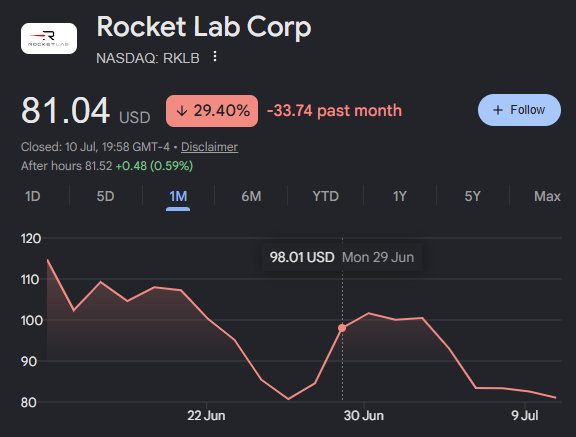Image resolution: width=576 pixels, height=437 pixels.
Task: Click the 81.04 price value
Action: (x=65, y=110)
